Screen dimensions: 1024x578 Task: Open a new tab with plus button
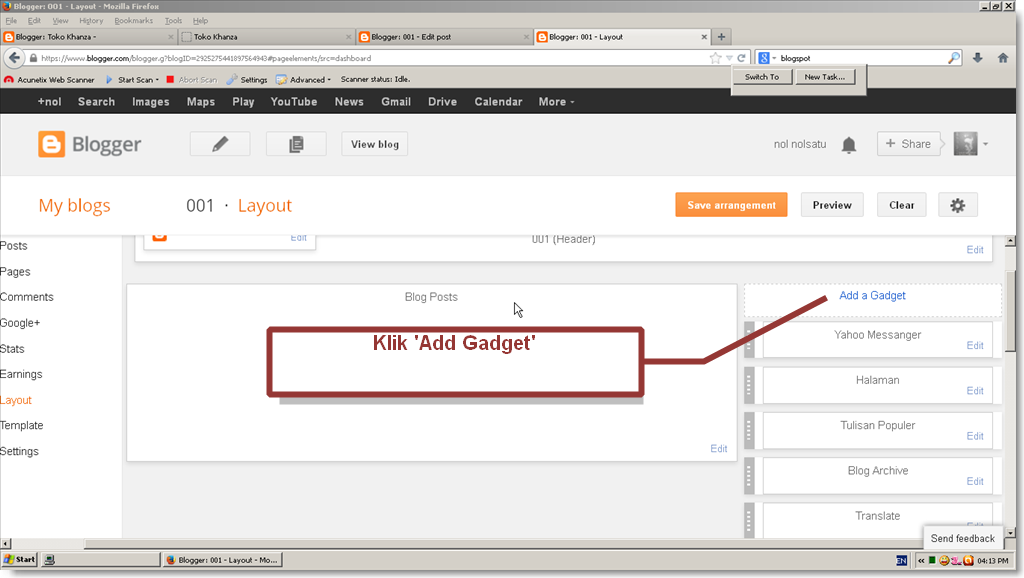coord(722,37)
